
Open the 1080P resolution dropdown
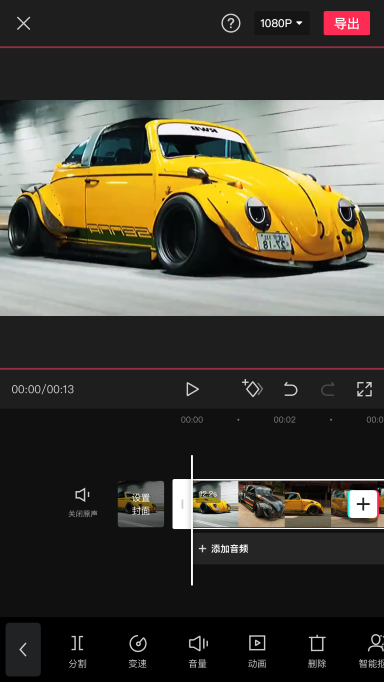[281, 23]
